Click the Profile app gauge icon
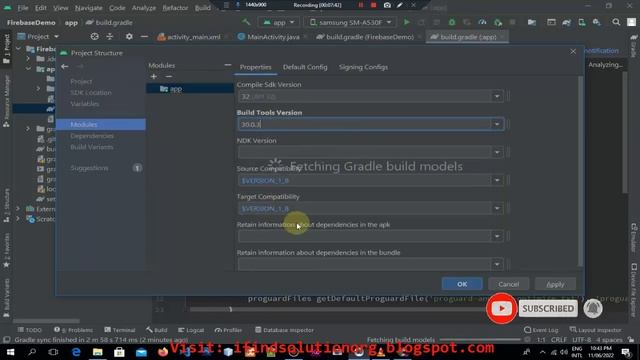The width and height of the screenshot is (640, 360). pyautogui.click(x=482, y=22)
